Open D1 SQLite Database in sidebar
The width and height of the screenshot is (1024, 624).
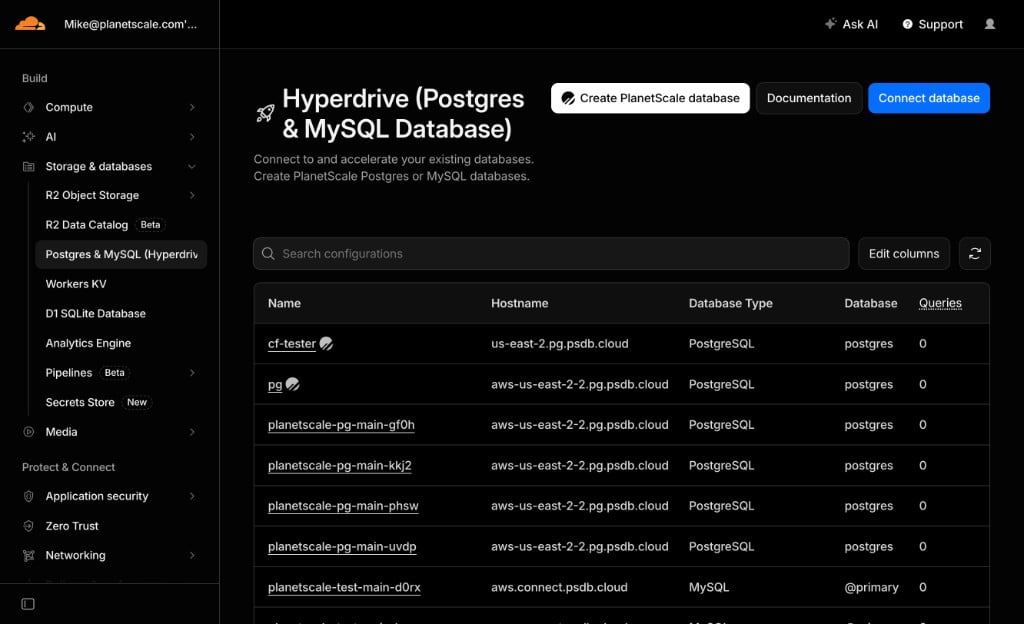point(95,313)
